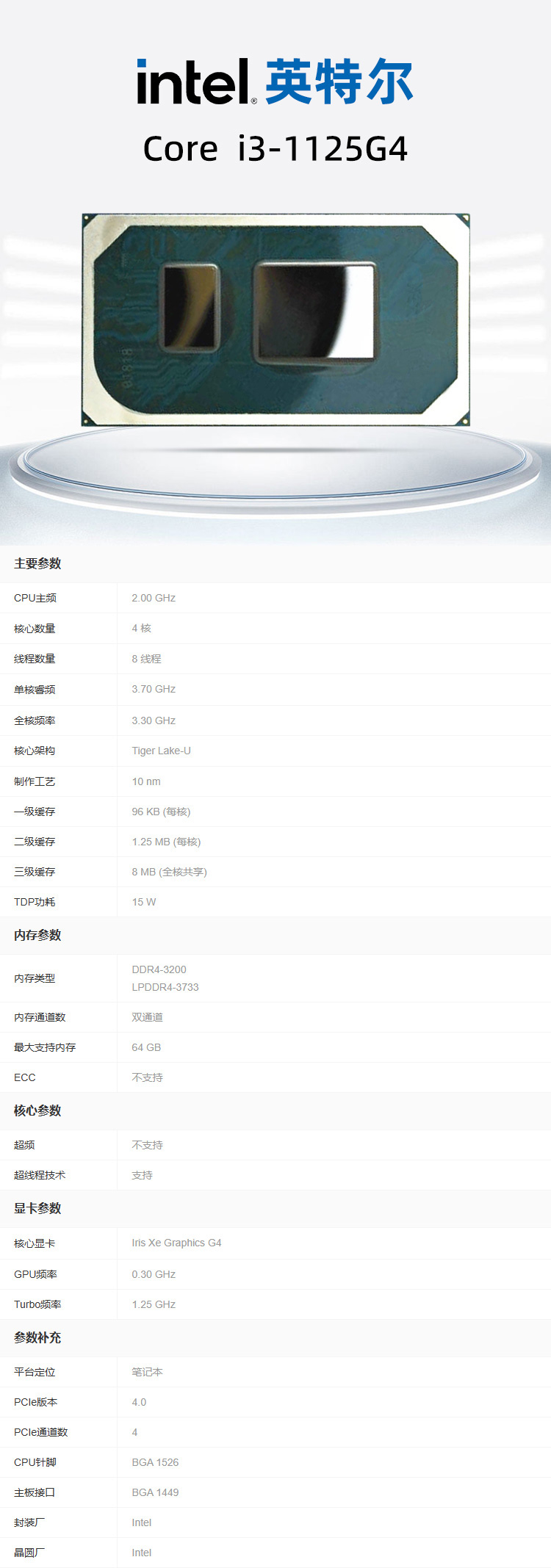Click the CPU主频 label
Image resolution: width=551 pixels, height=1568 pixels.
point(35,598)
